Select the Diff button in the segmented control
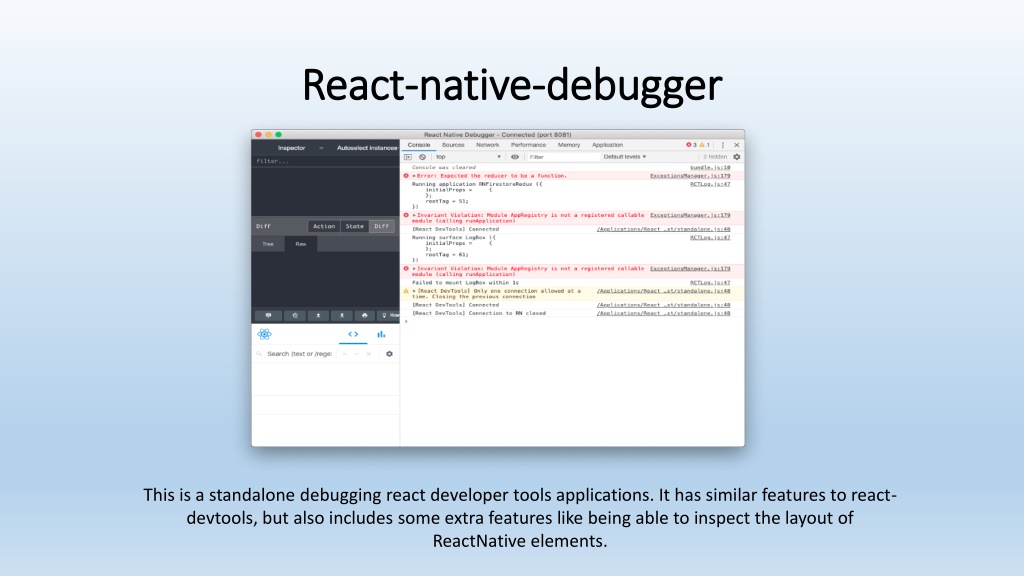This screenshot has height=576, width=1024. point(381,227)
